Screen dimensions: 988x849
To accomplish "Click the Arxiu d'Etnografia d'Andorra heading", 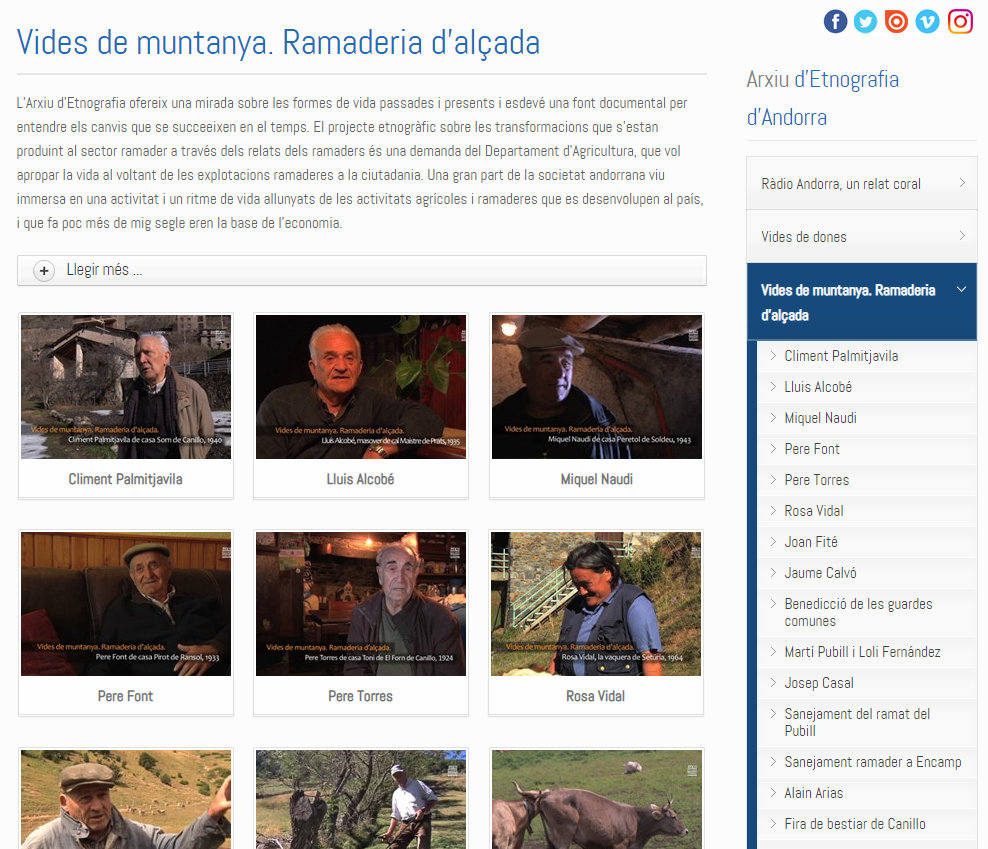I will tap(822, 98).
